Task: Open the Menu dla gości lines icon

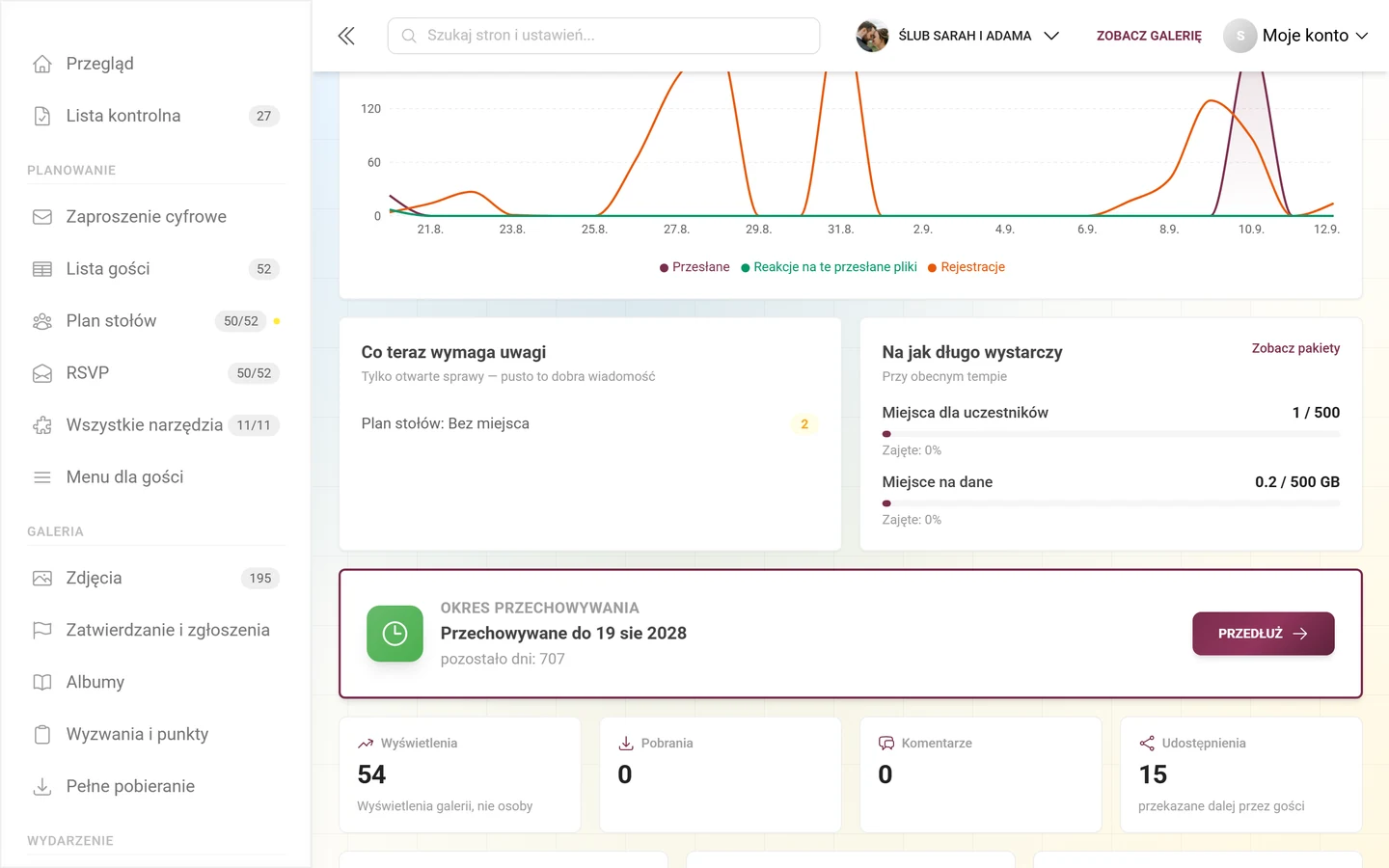Action: click(42, 477)
